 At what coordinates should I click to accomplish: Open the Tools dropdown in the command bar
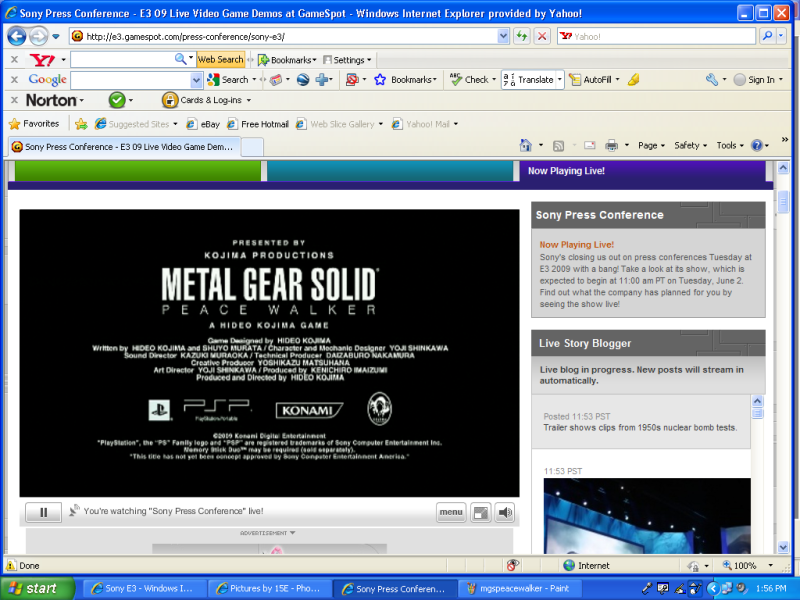729,145
